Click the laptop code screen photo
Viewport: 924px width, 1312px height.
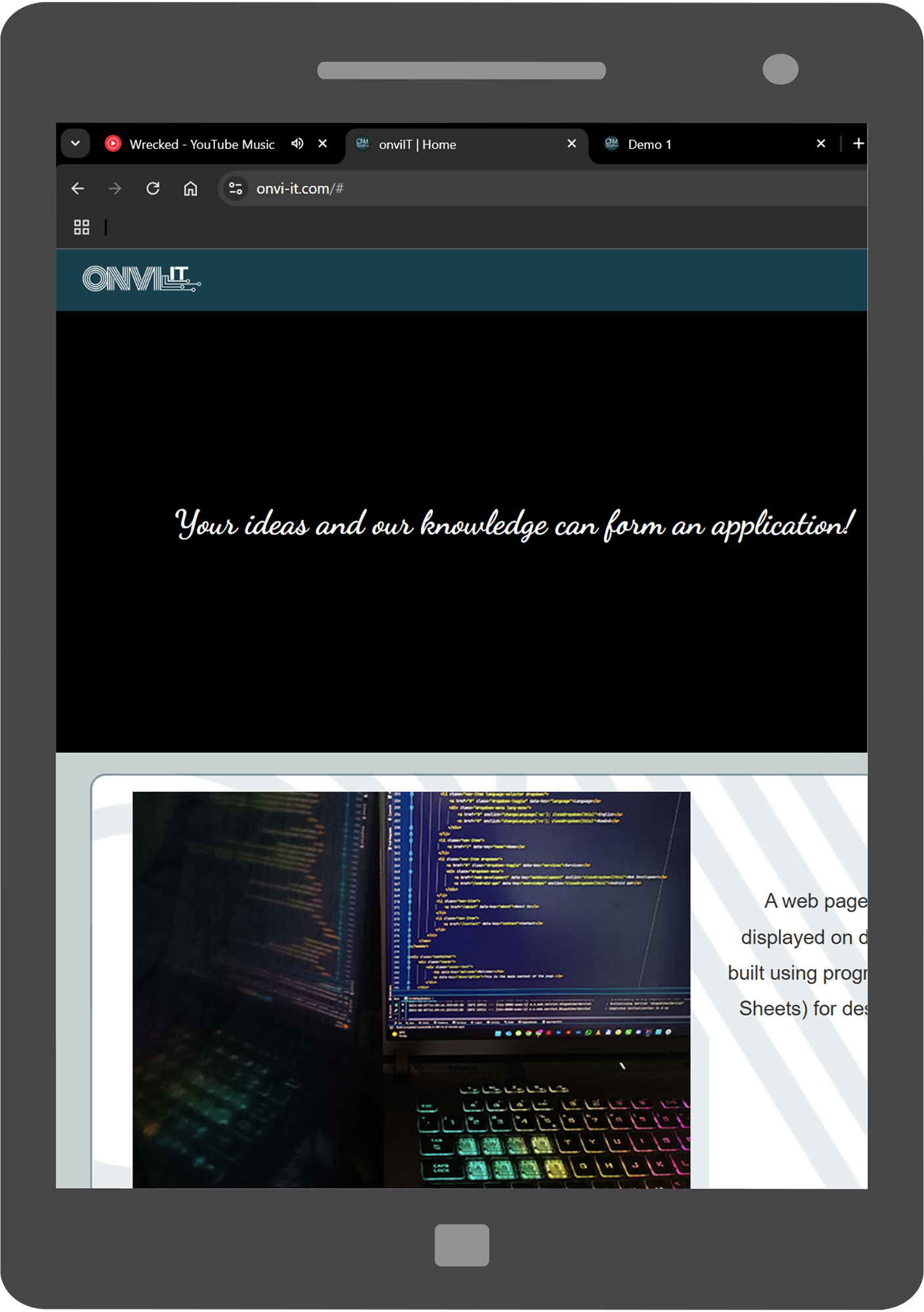(x=411, y=989)
